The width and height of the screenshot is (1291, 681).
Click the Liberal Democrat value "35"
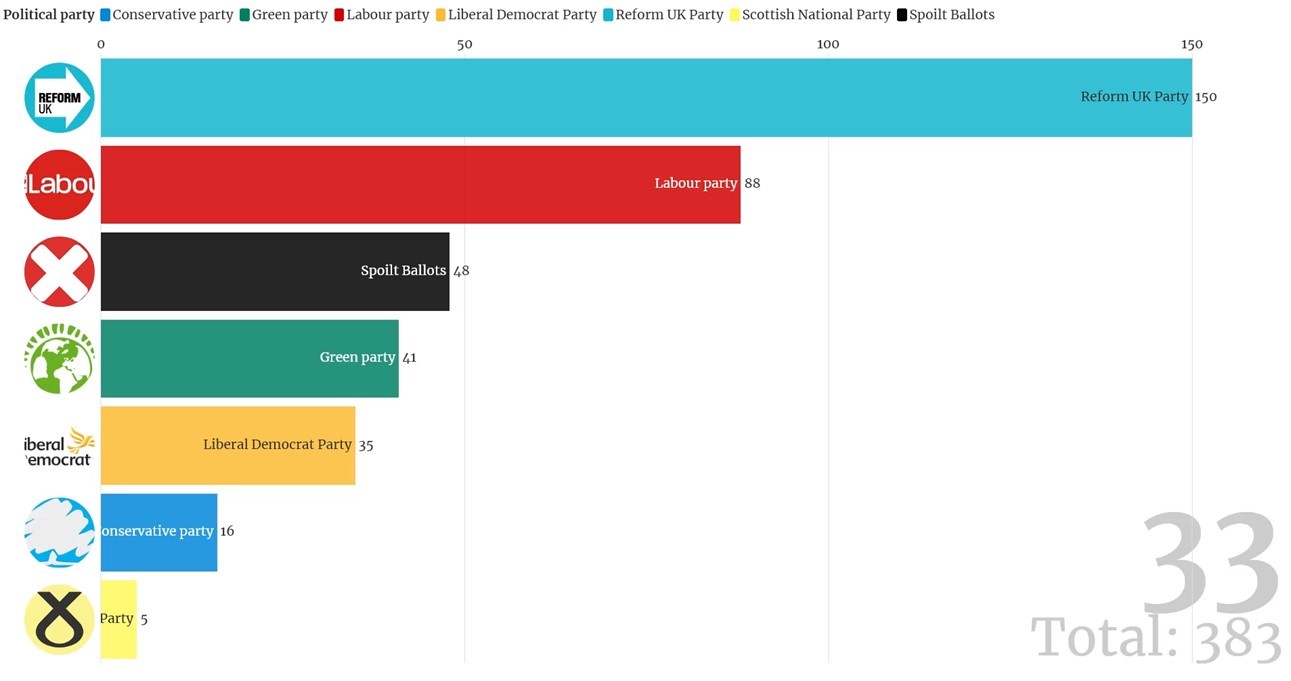(x=366, y=445)
